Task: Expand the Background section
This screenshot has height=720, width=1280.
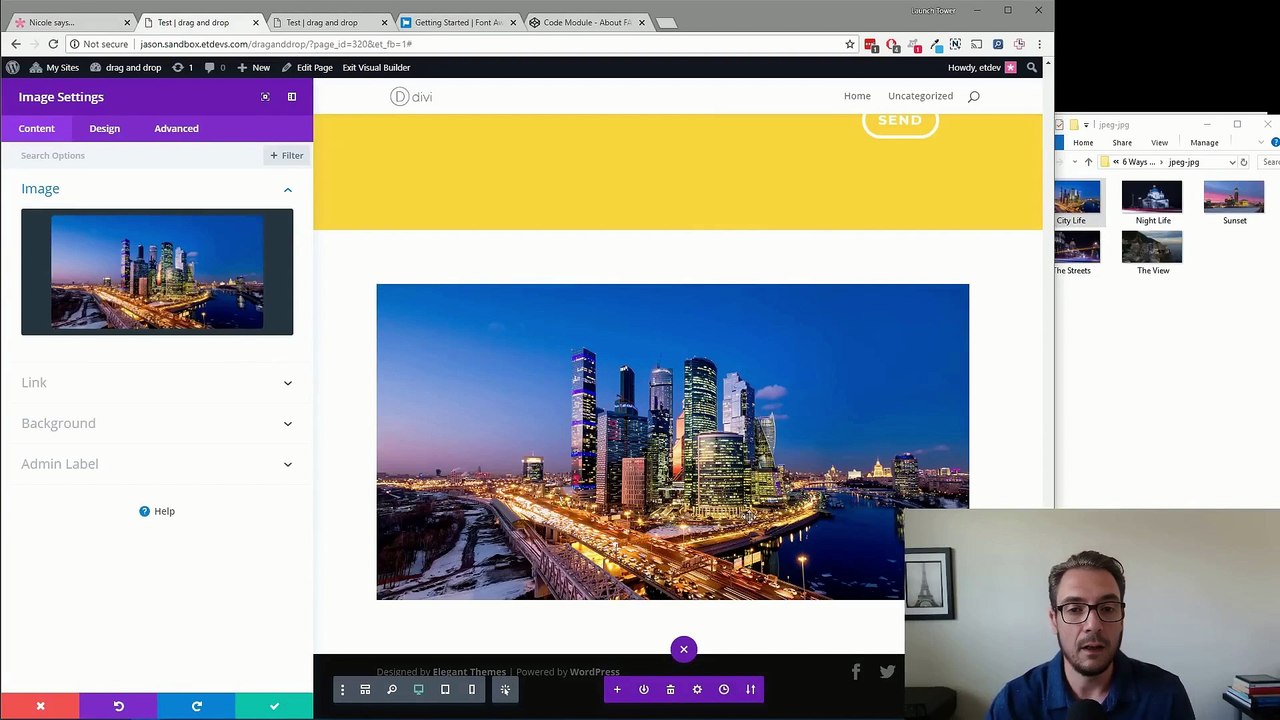Action: pyautogui.click(x=157, y=423)
